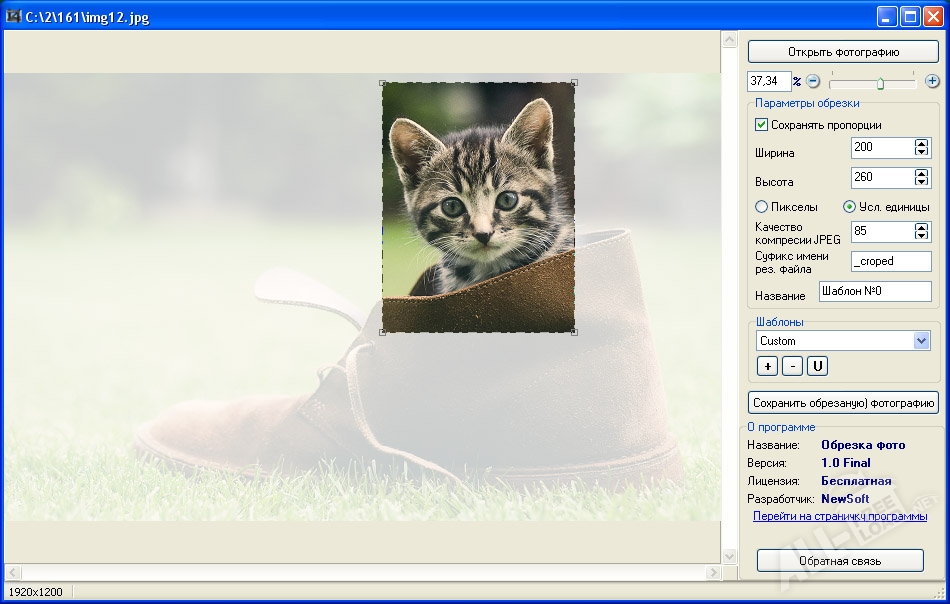Click the Открыть фотографию button
This screenshot has height=604, width=950.
(843, 52)
